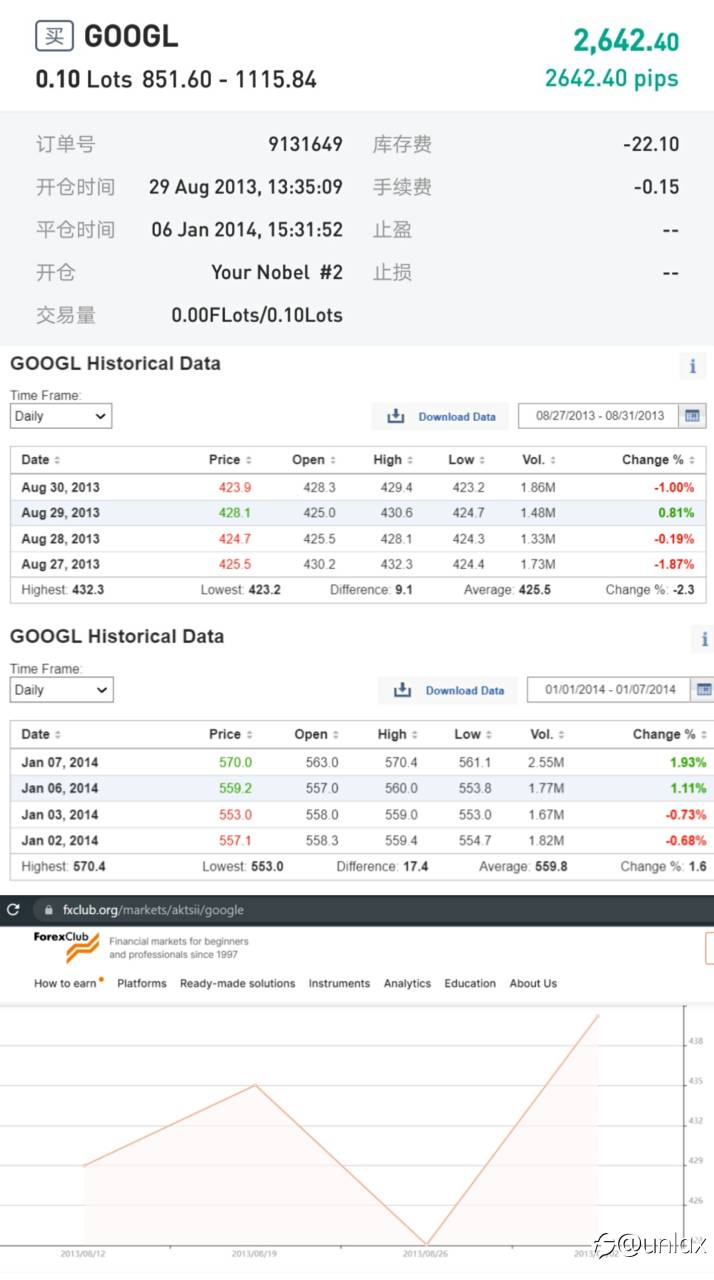This screenshot has width=714, height=1280.
Task: Sort first table by Date column
Action: (41, 460)
